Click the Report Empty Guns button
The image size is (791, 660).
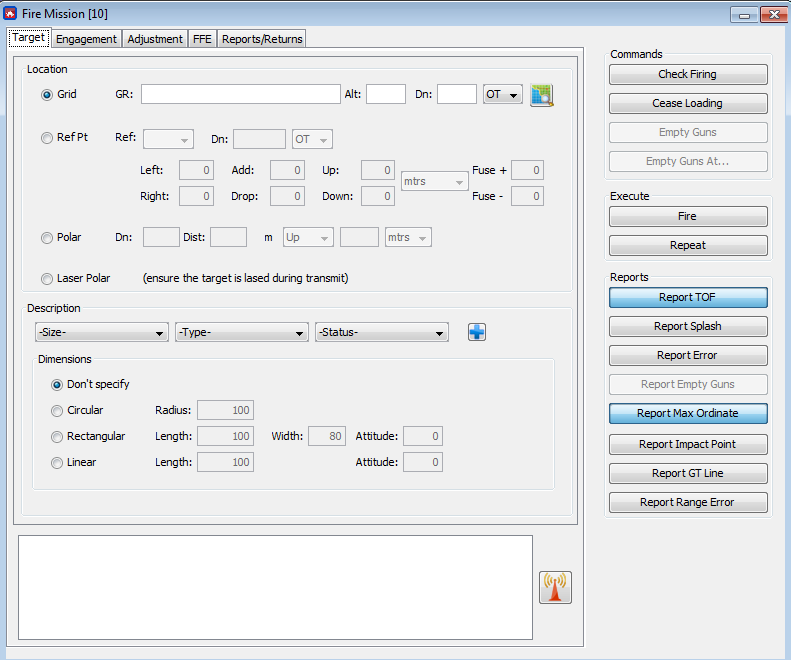click(688, 384)
